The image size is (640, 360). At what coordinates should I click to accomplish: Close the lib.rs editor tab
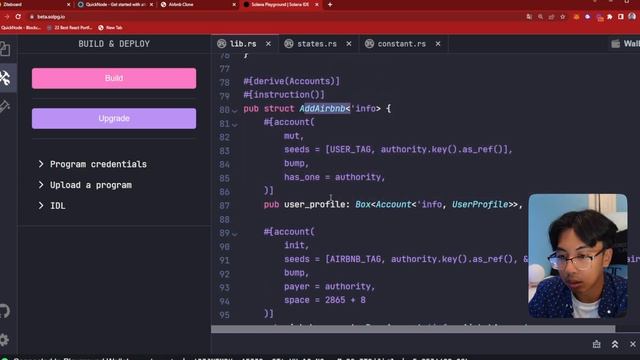click(268, 44)
